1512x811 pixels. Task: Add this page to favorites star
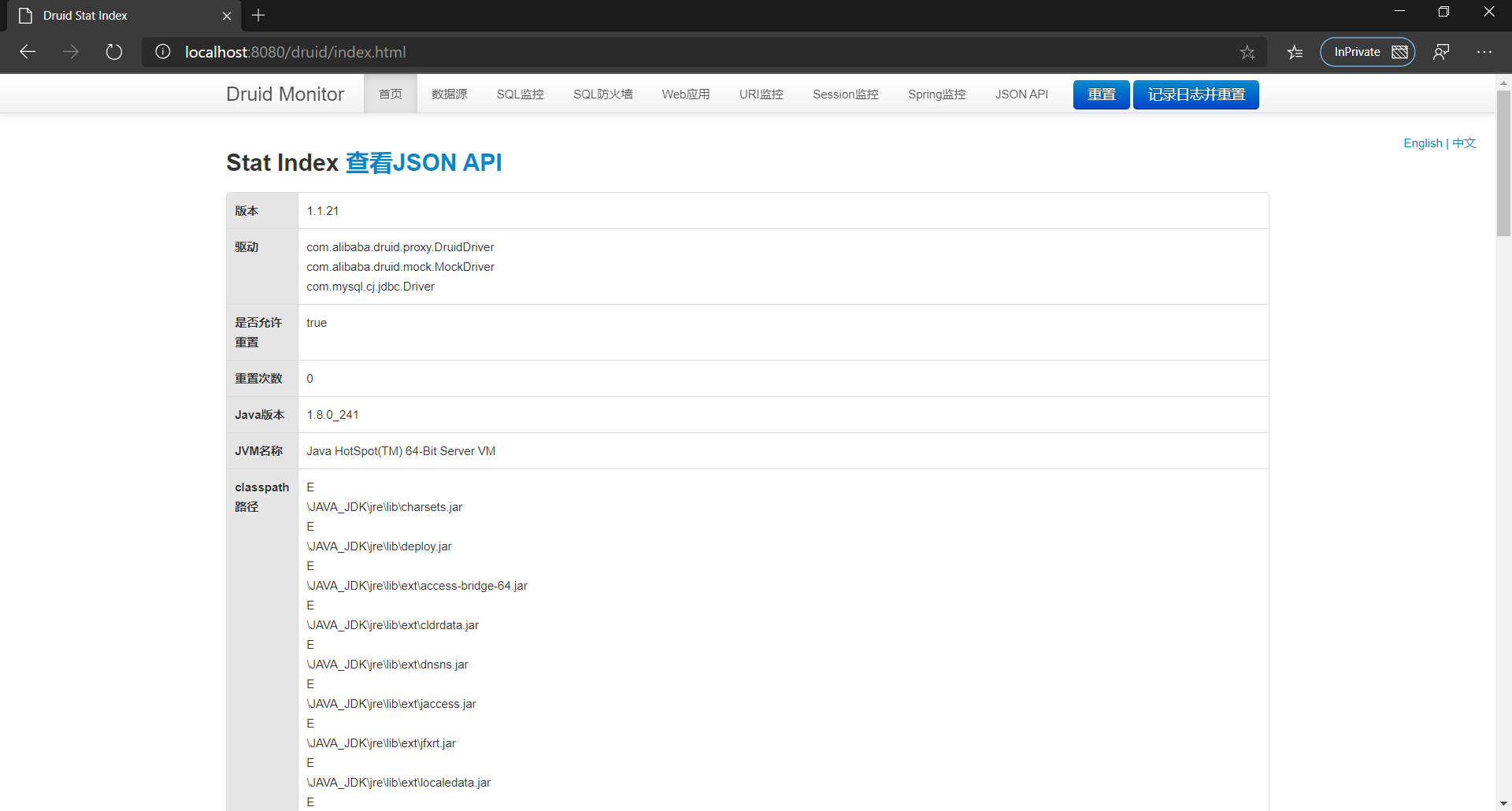point(1247,52)
